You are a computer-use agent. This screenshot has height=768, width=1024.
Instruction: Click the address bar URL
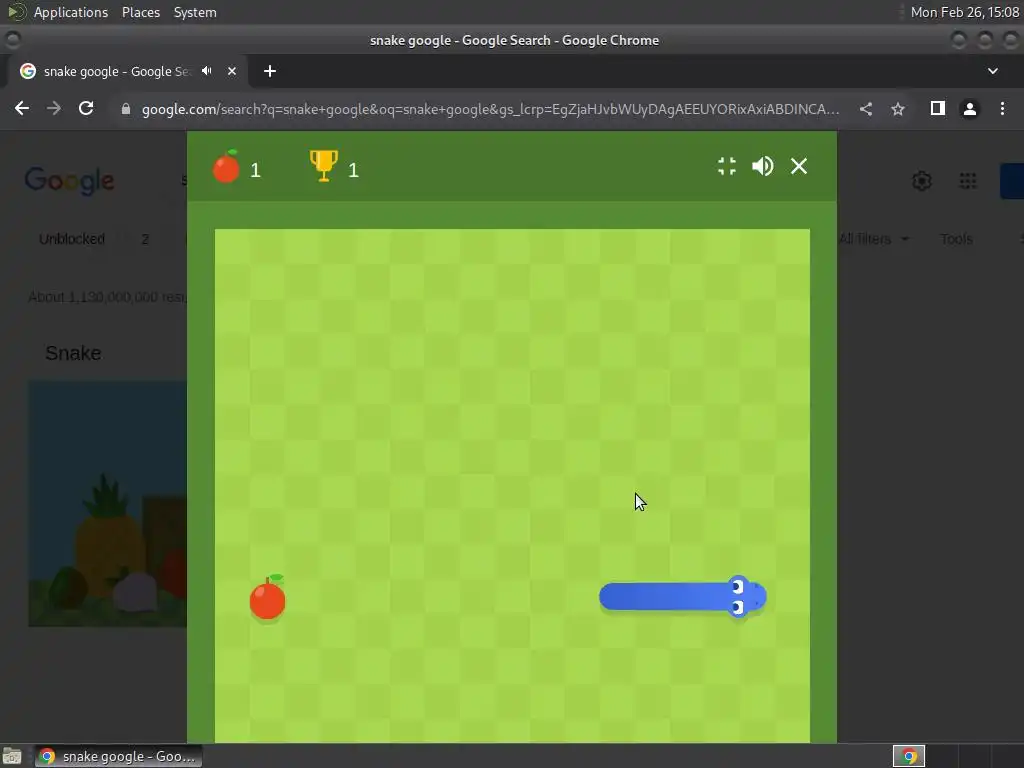[x=490, y=109]
